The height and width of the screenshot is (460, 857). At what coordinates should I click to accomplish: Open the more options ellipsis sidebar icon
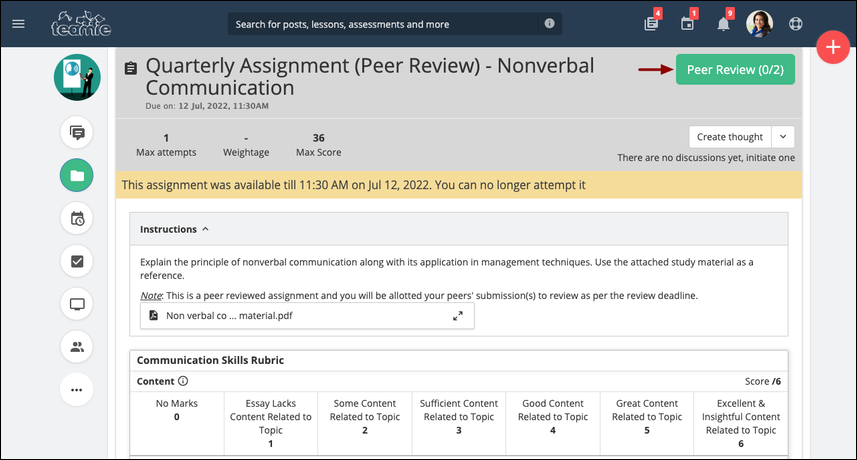tap(77, 390)
